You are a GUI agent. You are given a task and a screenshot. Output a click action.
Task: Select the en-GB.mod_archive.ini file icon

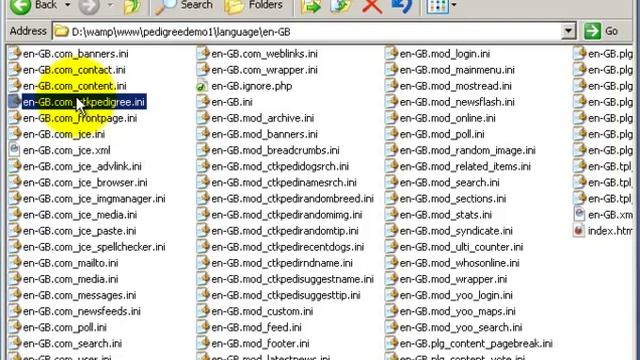click(202, 118)
